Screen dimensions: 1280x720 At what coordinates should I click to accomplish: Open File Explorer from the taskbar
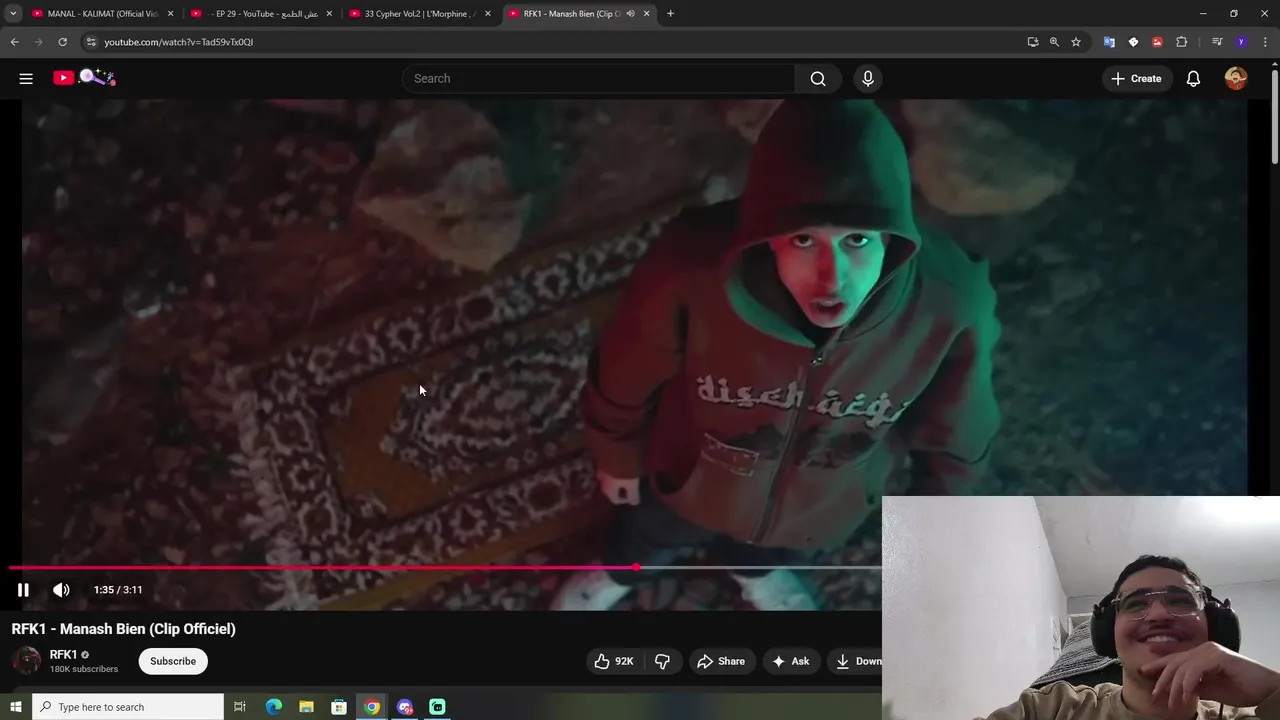pos(307,707)
